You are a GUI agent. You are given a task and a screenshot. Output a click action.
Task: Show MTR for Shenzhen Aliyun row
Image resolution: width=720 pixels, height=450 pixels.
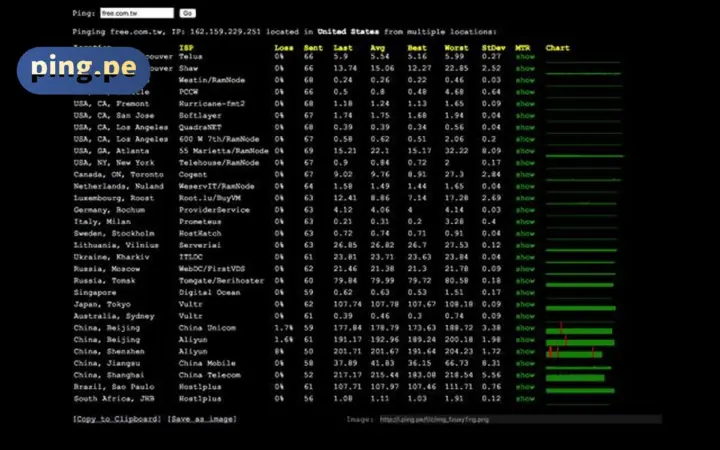pyautogui.click(x=525, y=352)
